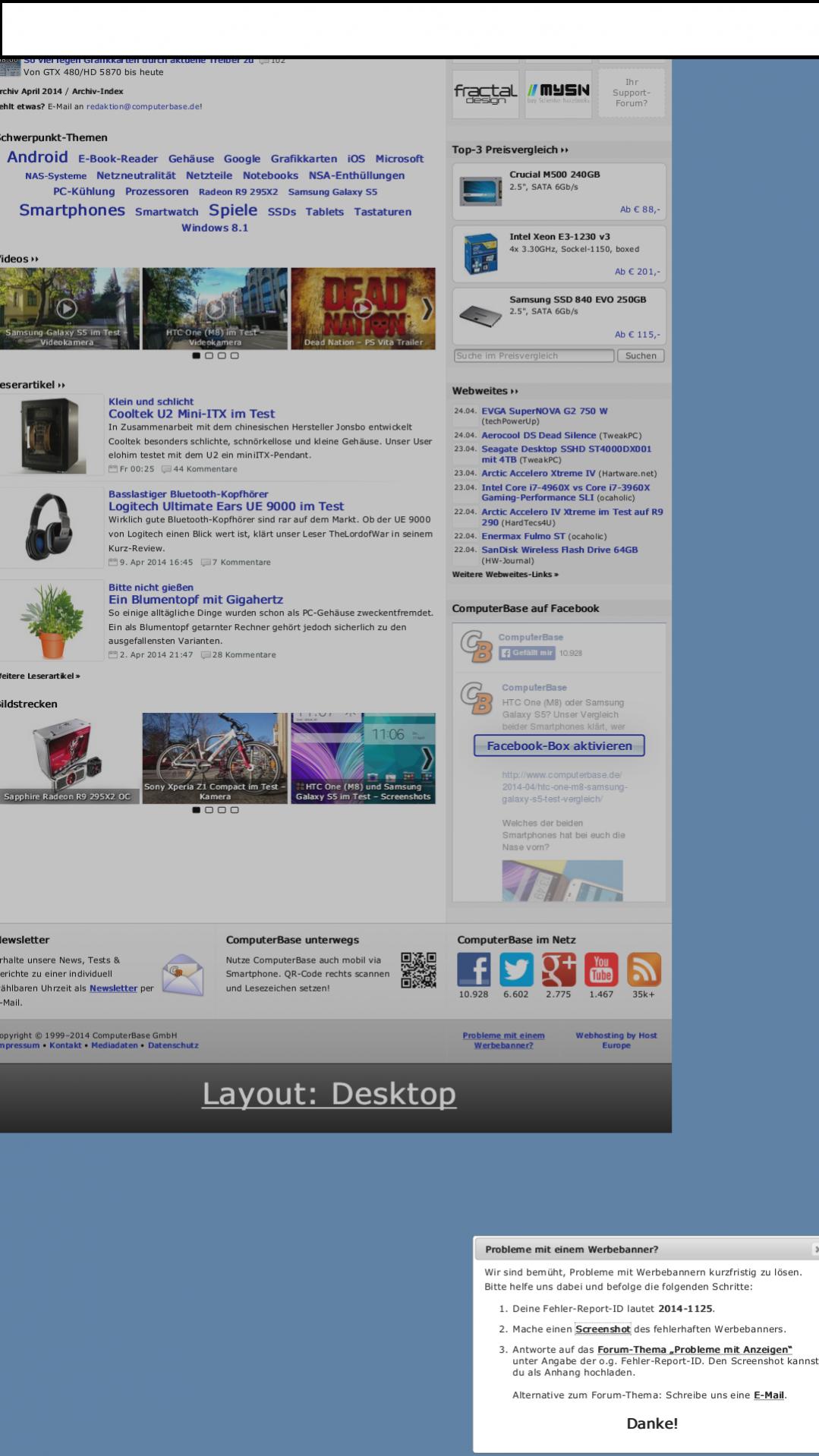Click E-Mail link in Werbebanner dialog
The image size is (819, 1456).
[768, 1395]
